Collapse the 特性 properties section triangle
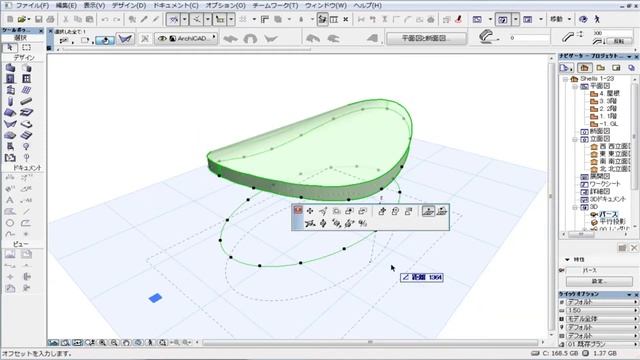Viewport: 640px width, 360px height. pos(567,260)
